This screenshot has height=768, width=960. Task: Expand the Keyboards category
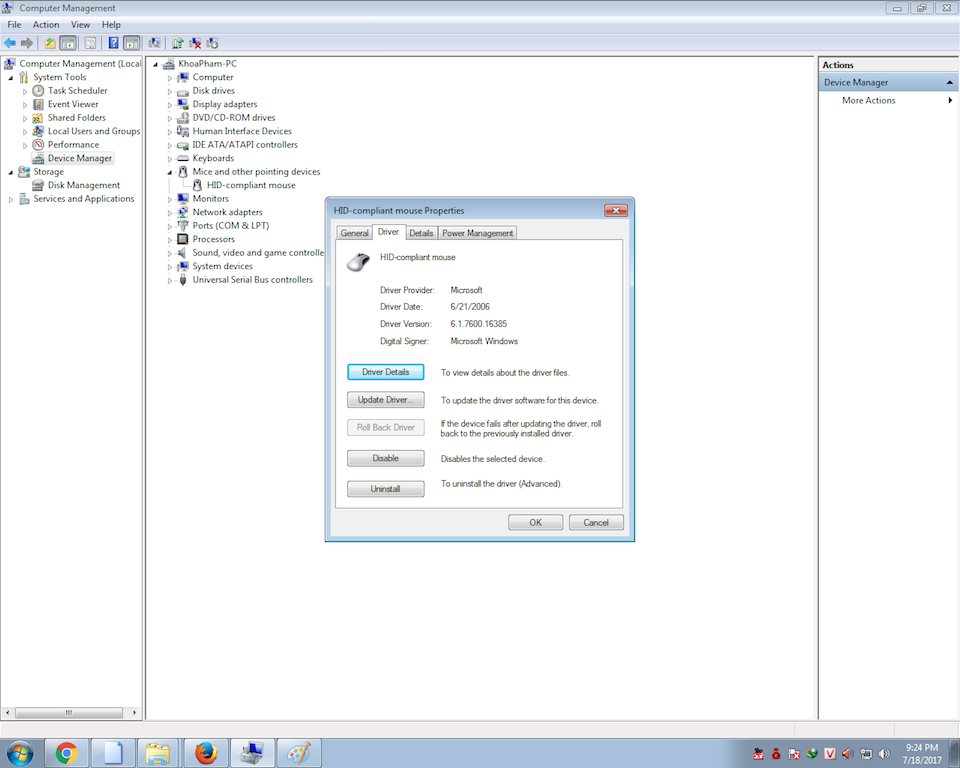(170, 159)
